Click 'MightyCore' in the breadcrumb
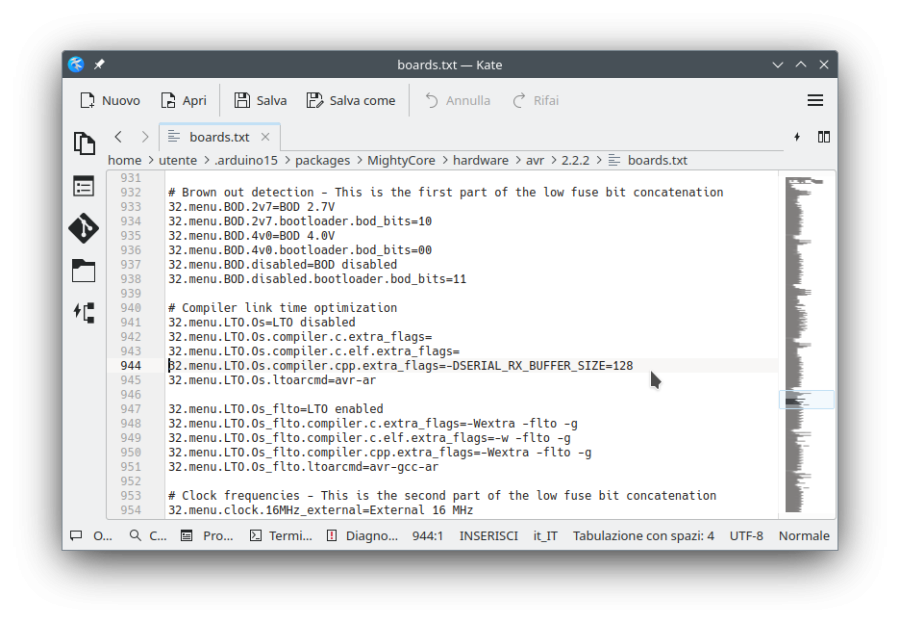Screen dimensions: 900x623 point(401,160)
